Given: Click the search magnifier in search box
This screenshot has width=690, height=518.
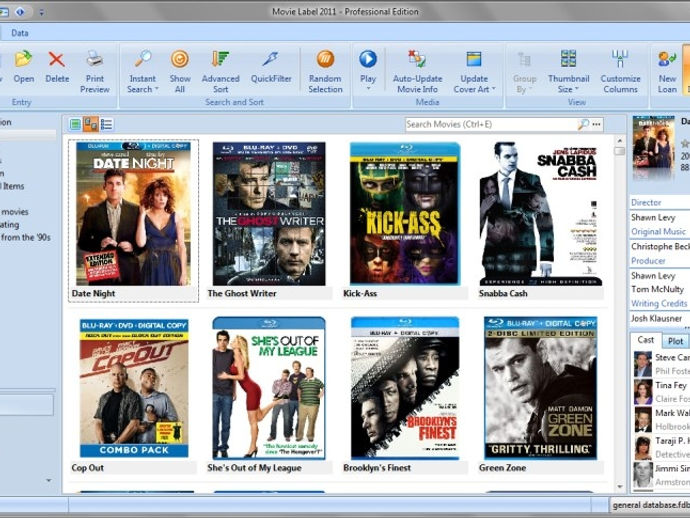Looking at the screenshot, I should pyautogui.click(x=583, y=125).
